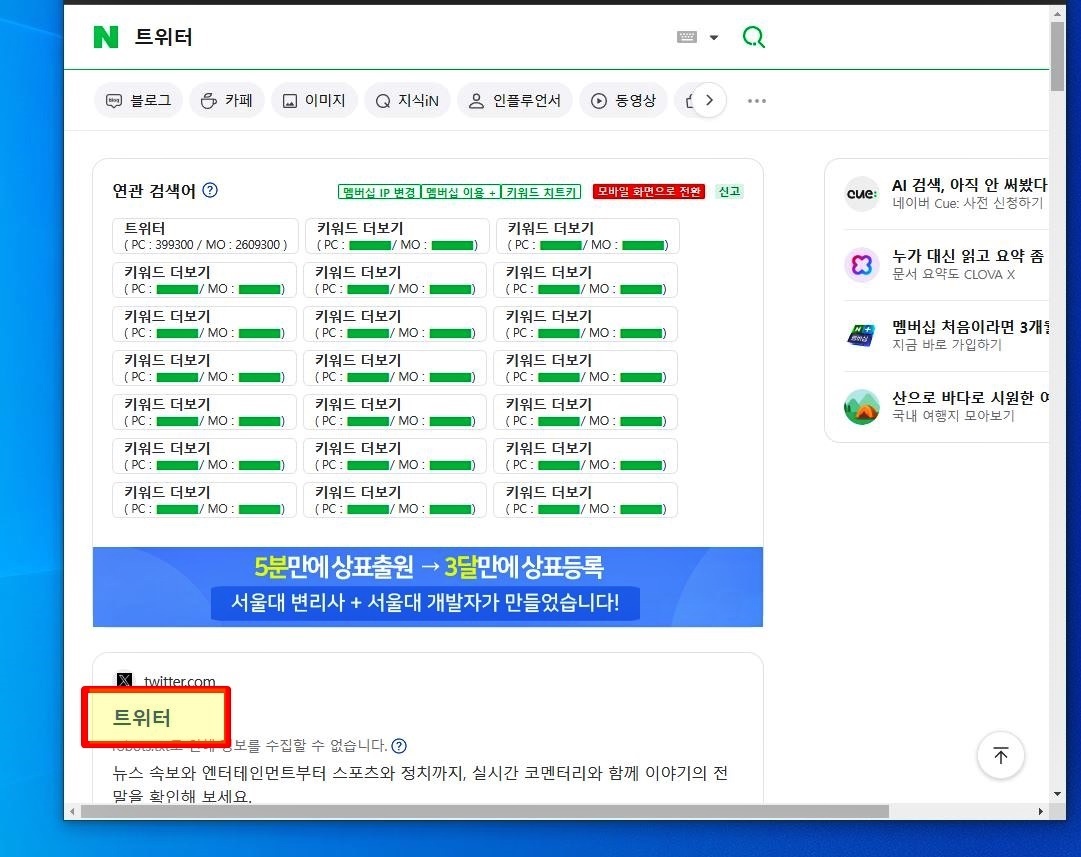
Task: Expand the keyboard input dropdown arrow
Action: [x=714, y=37]
